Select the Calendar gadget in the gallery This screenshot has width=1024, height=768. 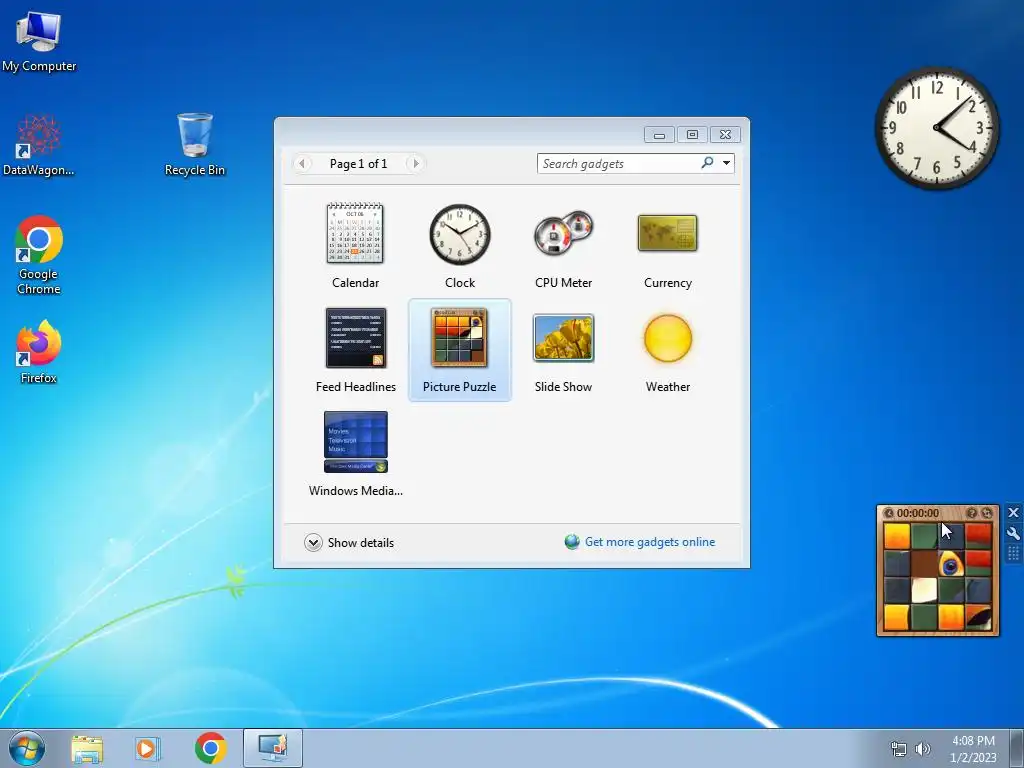point(355,246)
